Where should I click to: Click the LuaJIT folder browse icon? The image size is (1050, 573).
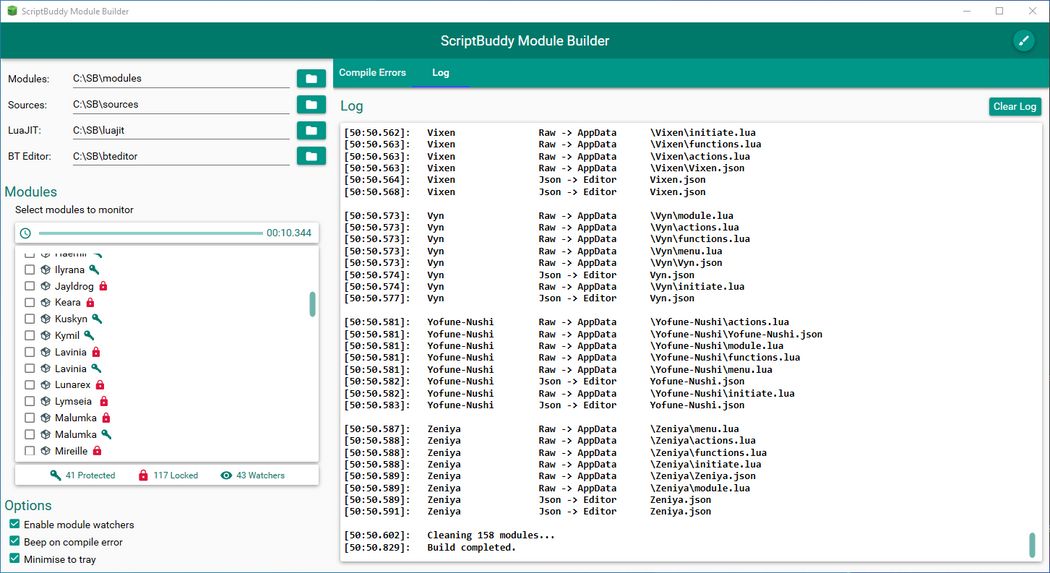coord(311,130)
